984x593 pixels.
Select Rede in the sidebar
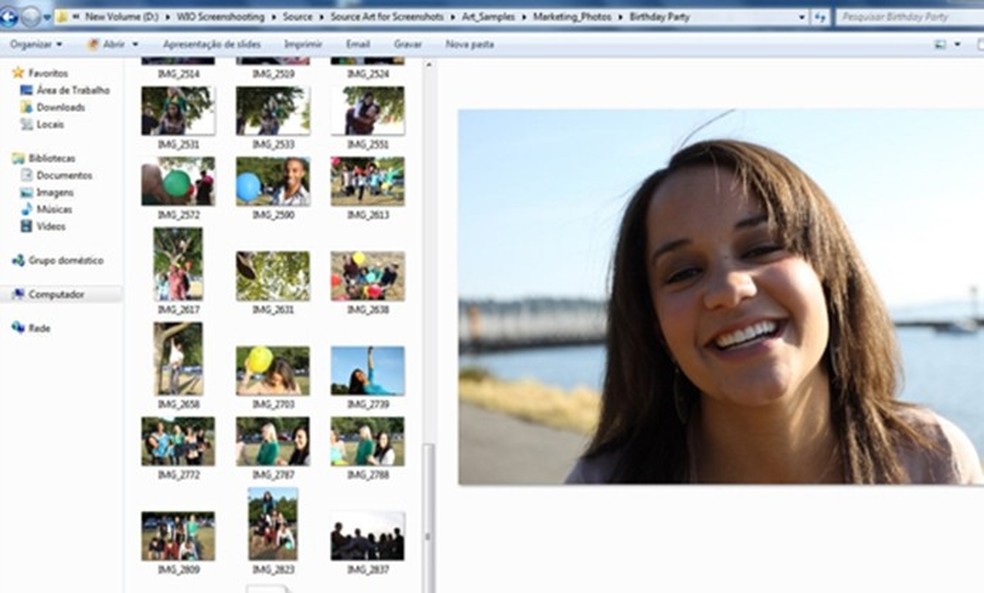coord(31,328)
